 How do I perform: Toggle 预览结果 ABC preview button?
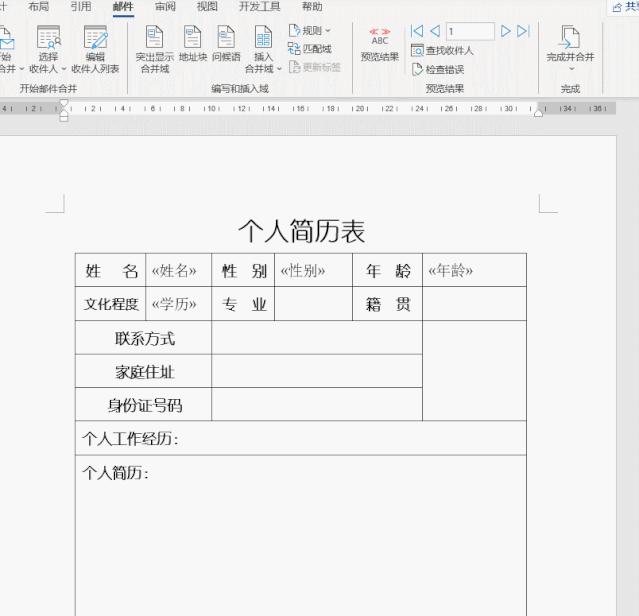point(380,44)
